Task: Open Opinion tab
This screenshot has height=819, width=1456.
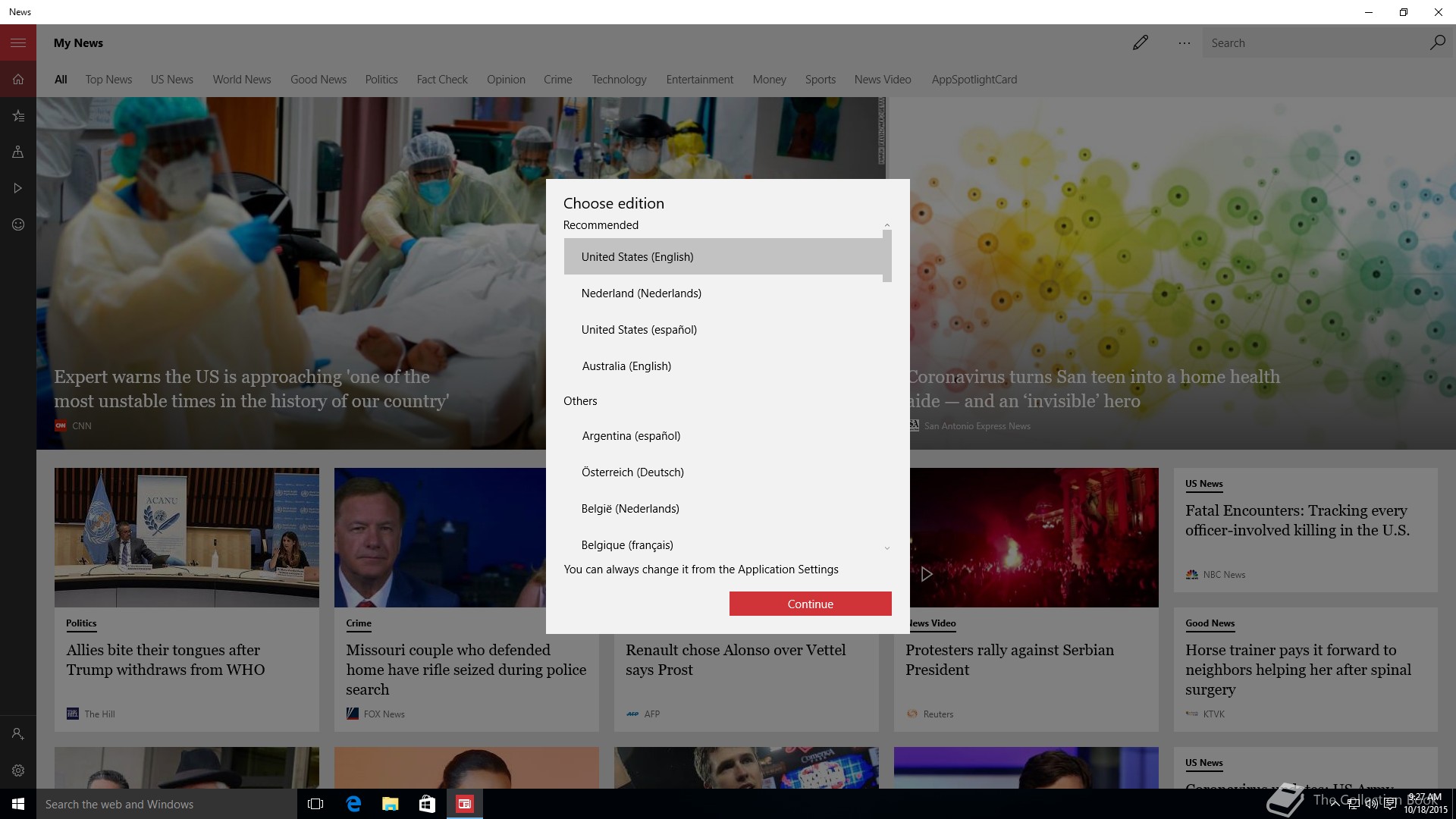Action: (x=506, y=80)
